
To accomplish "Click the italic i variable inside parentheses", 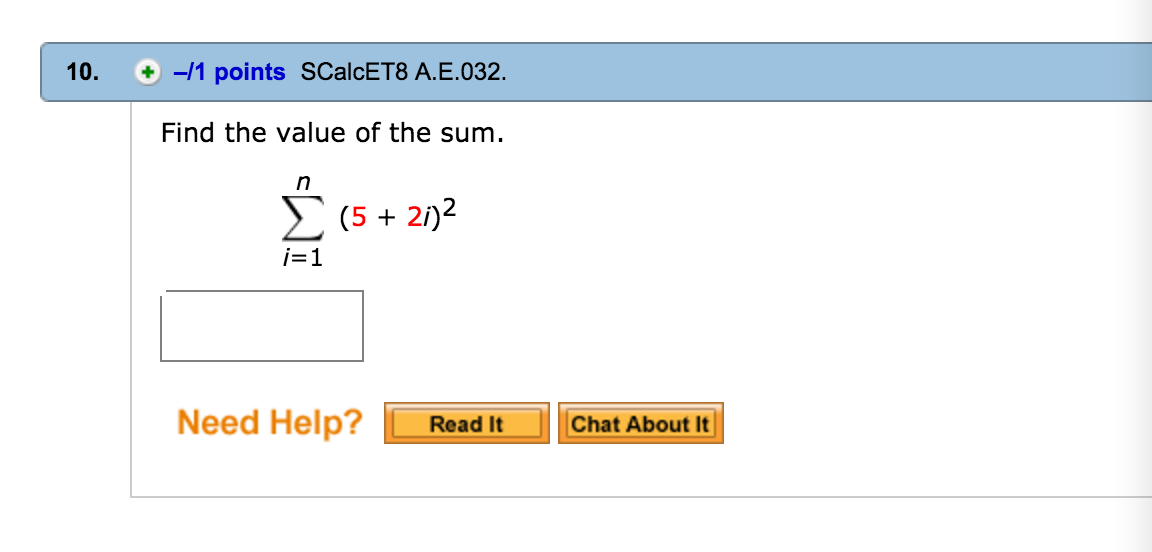I will 425,218.
